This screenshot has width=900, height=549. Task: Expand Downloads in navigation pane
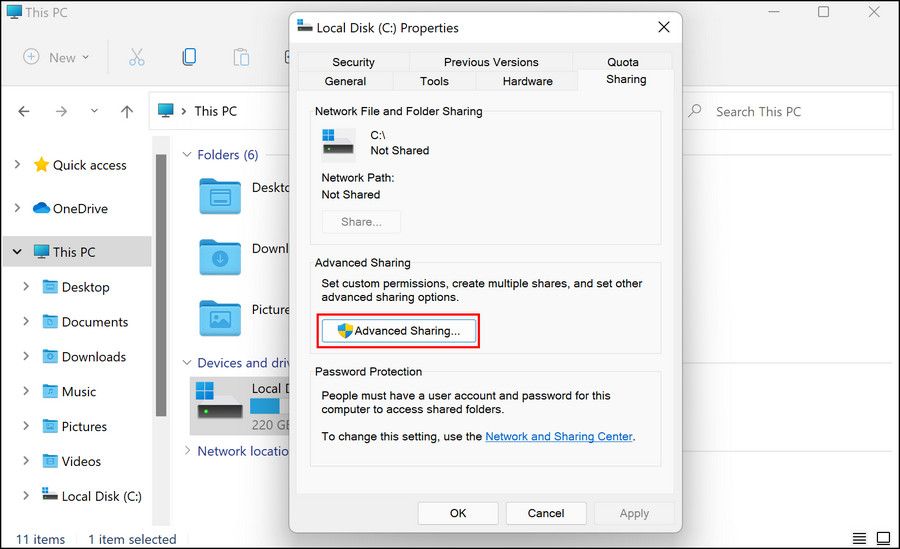click(x=26, y=356)
